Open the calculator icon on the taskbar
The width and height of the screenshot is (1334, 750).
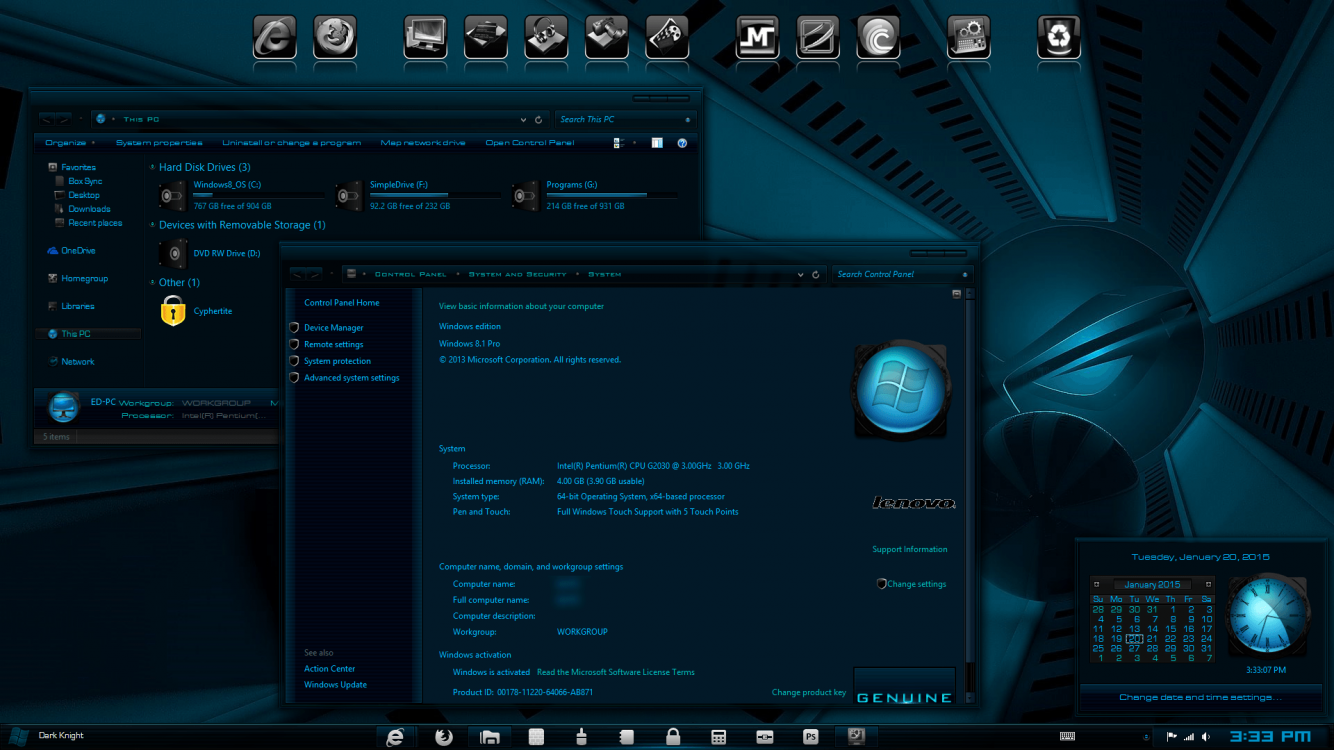[x=719, y=736]
